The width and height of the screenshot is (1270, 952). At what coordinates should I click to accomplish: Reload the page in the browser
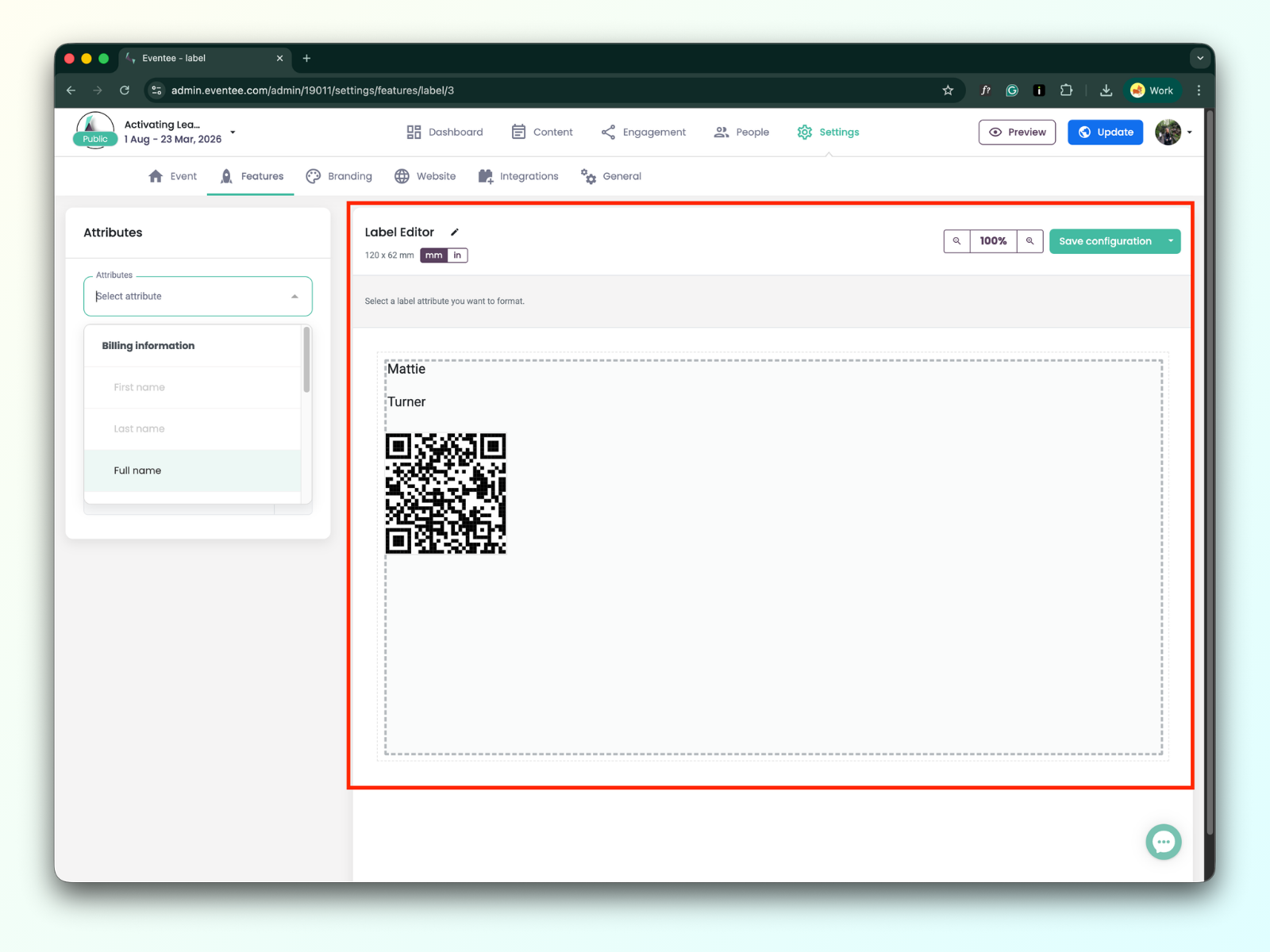(125, 90)
